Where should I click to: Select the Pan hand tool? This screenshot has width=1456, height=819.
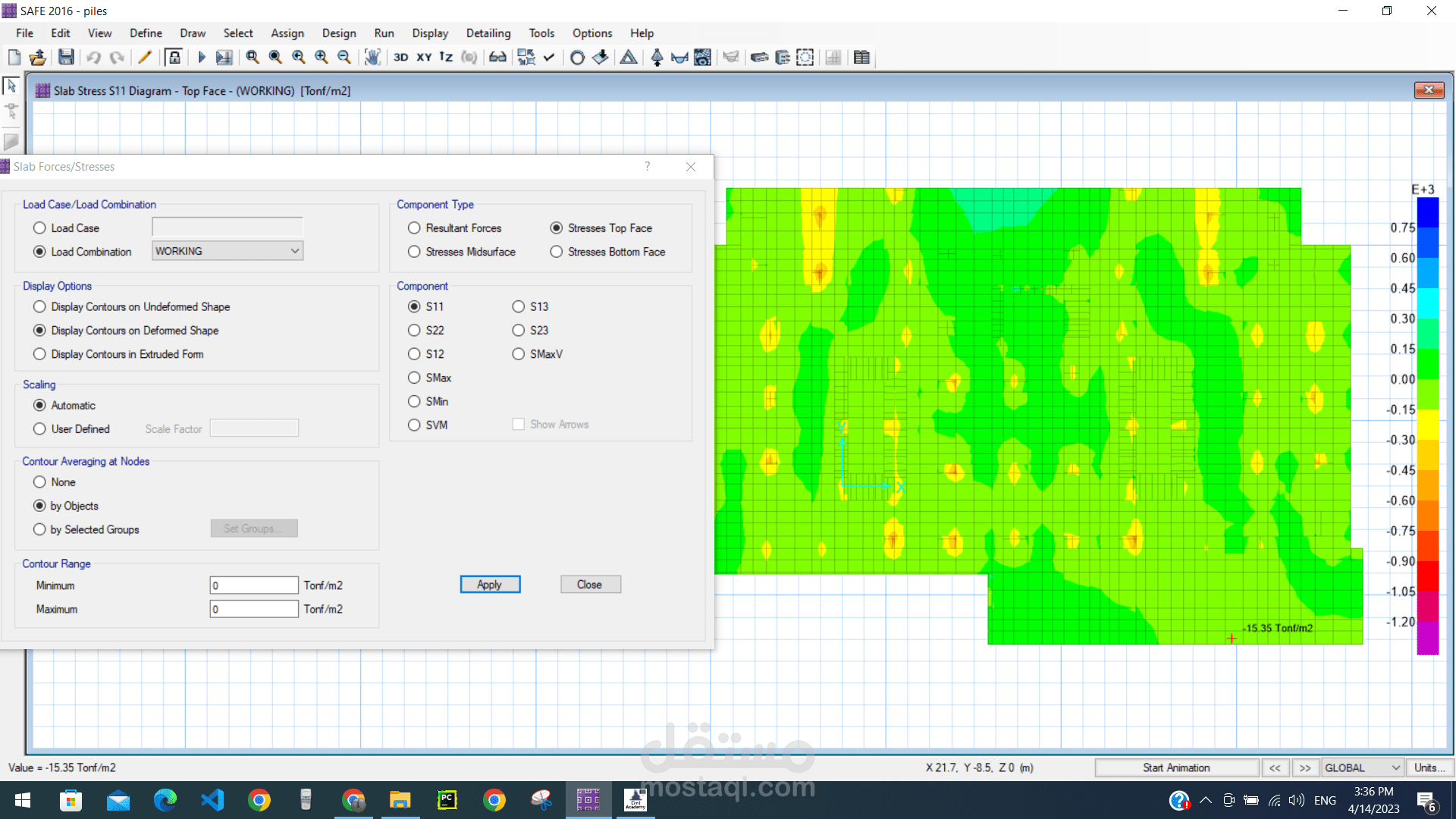[372, 58]
